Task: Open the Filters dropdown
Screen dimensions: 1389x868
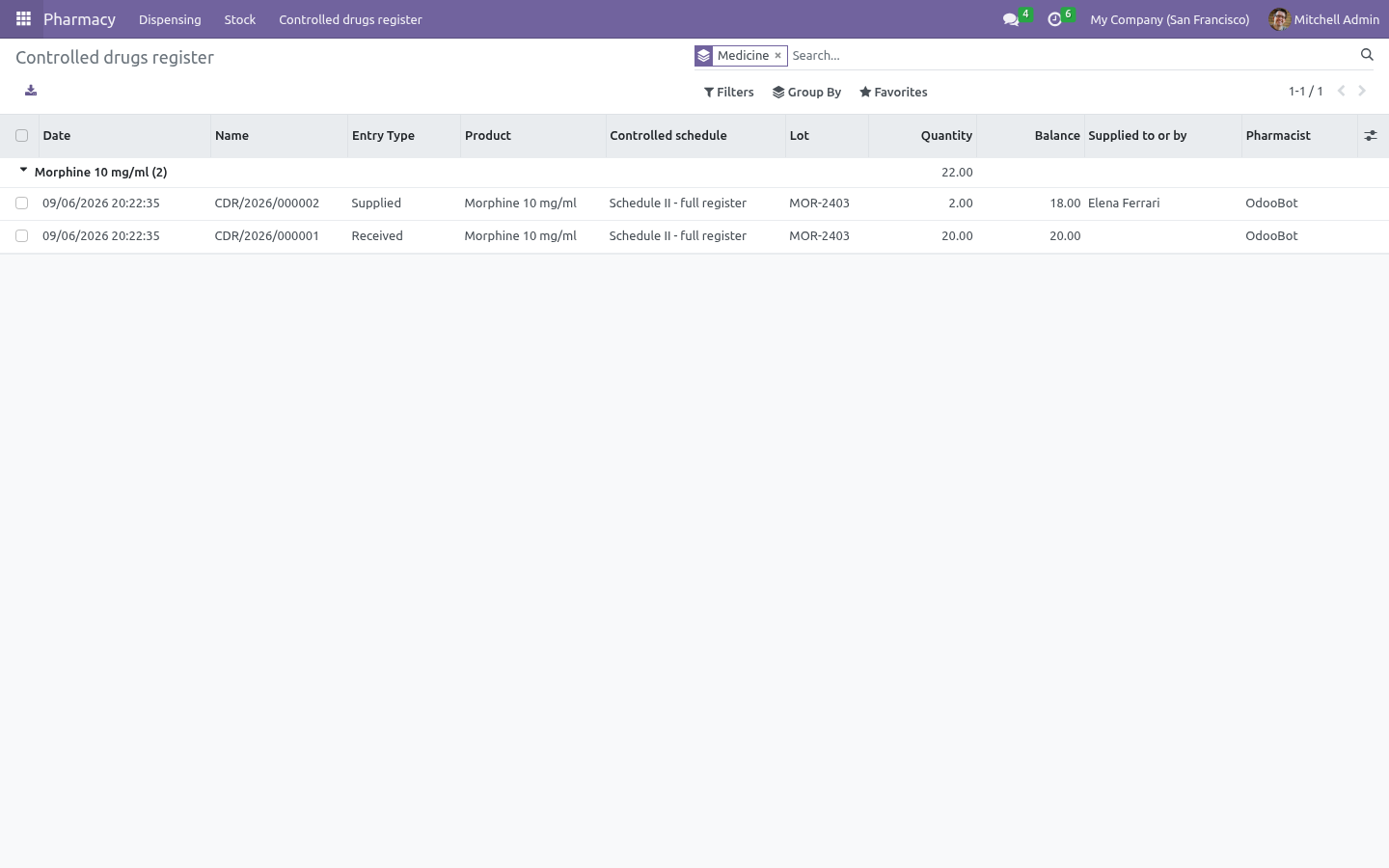Action: 729,93
